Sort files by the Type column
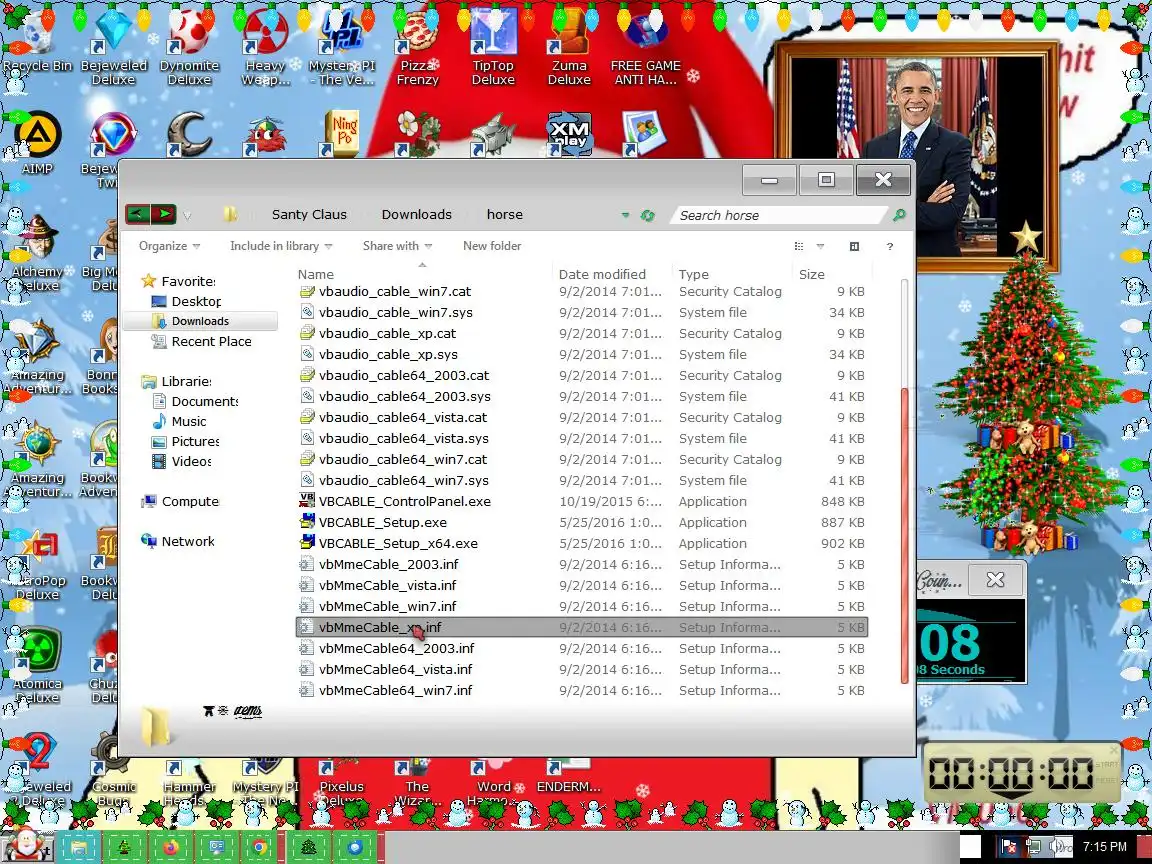Screen dimensions: 1152x864 pos(733,274)
